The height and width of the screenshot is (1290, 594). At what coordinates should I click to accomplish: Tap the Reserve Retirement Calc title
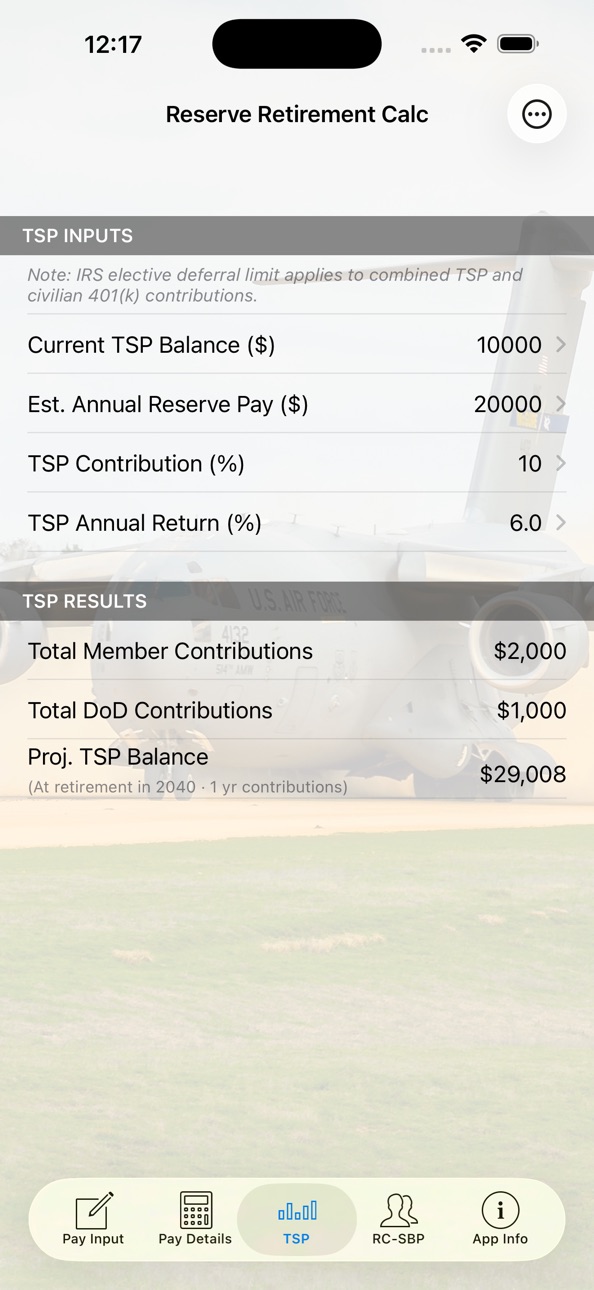(297, 114)
